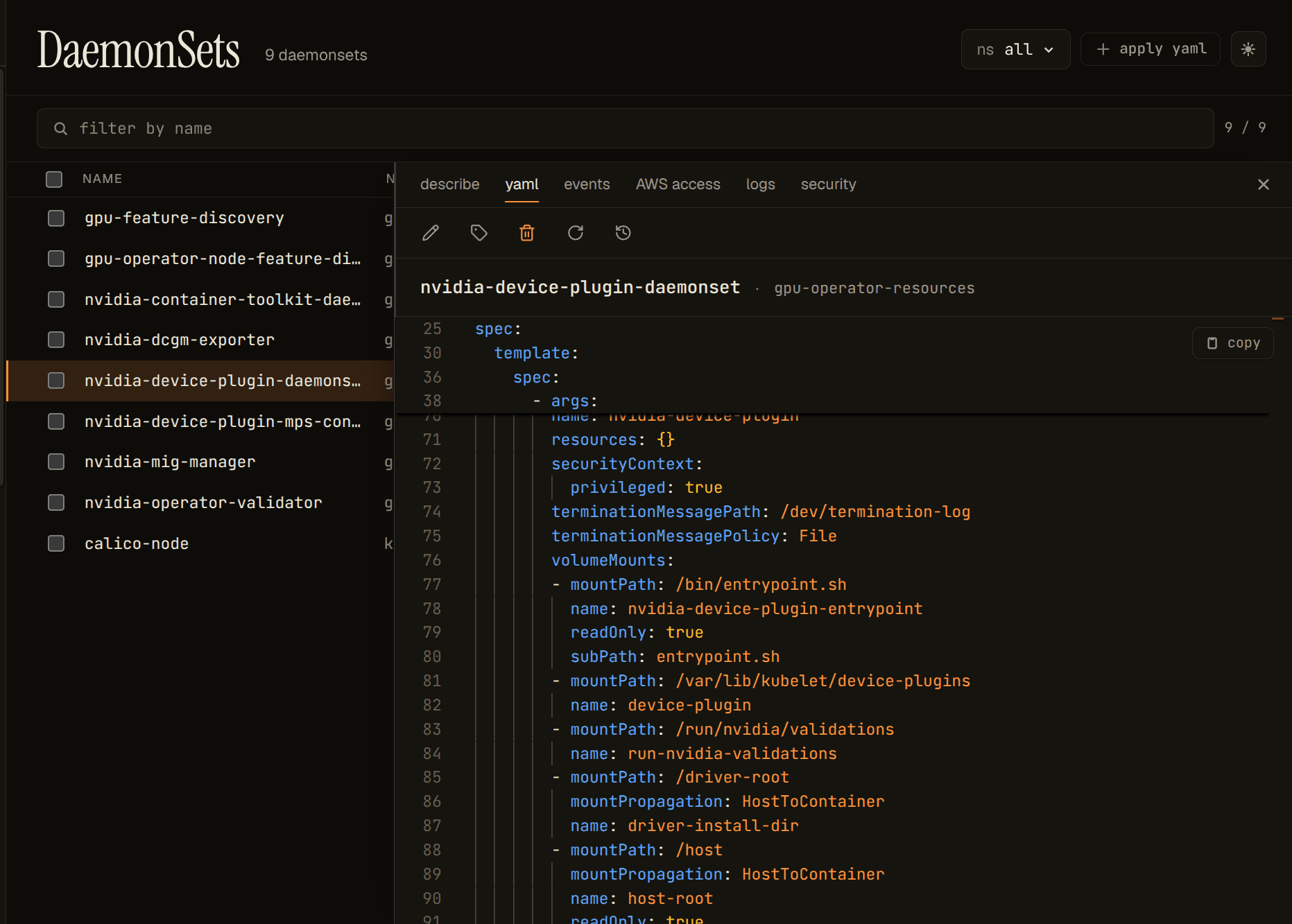
Task: Click the search magnifier icon
Action: pos(61,129)
